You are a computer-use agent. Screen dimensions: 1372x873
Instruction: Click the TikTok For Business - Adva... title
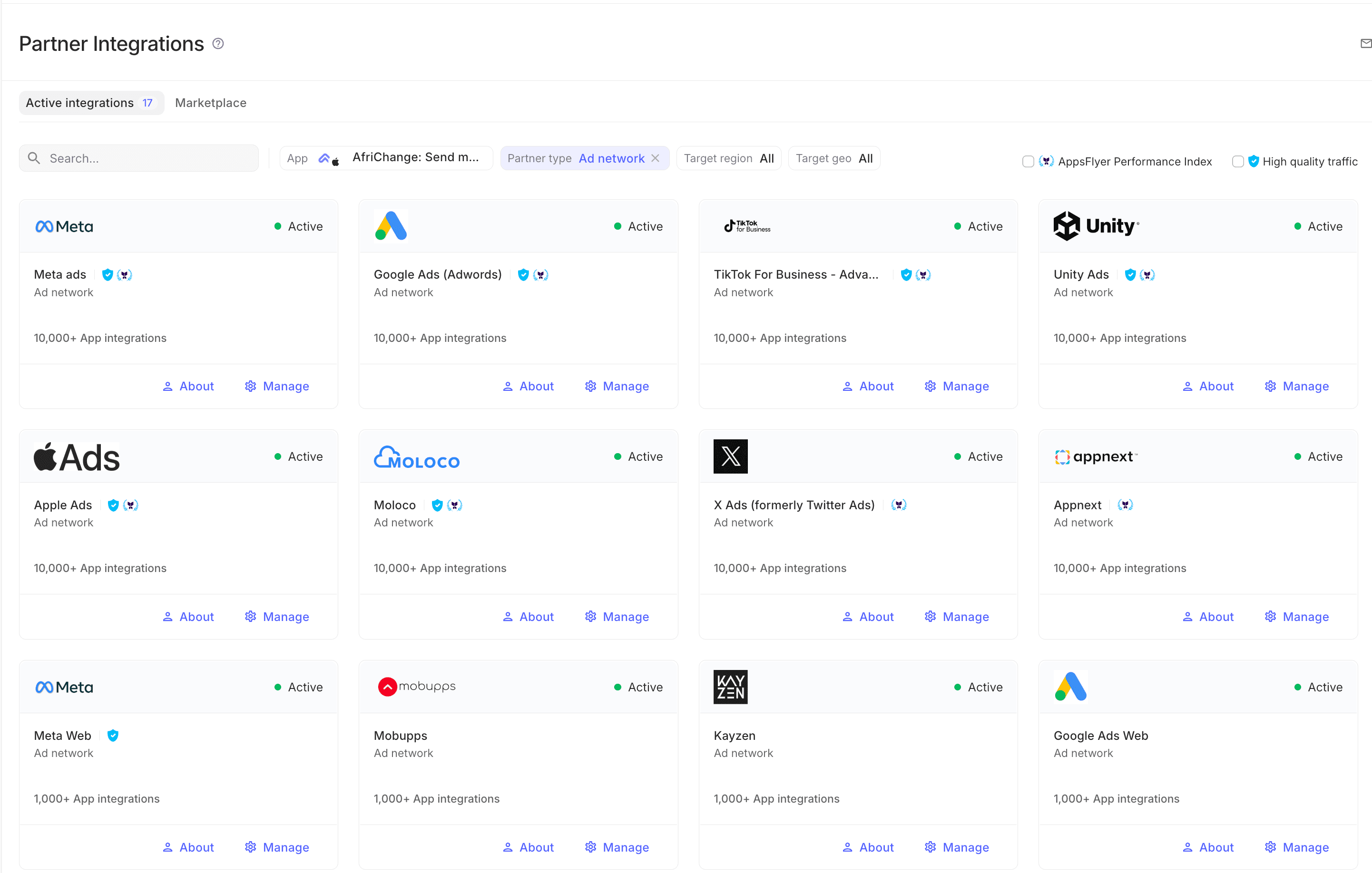tap(796, 274)
